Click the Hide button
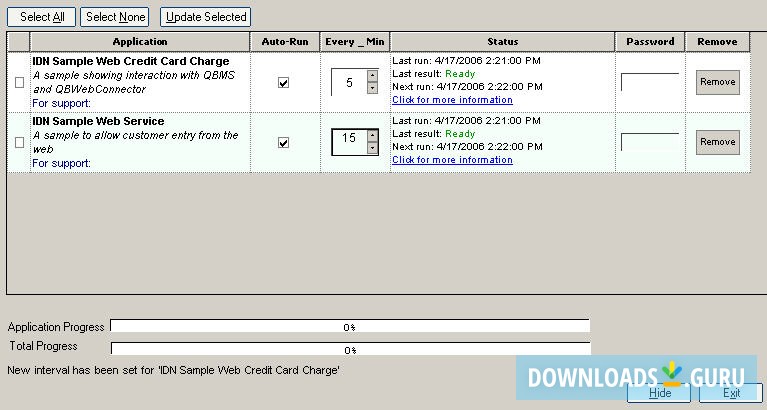The image size is (767, 410). (x=659, y=393)
